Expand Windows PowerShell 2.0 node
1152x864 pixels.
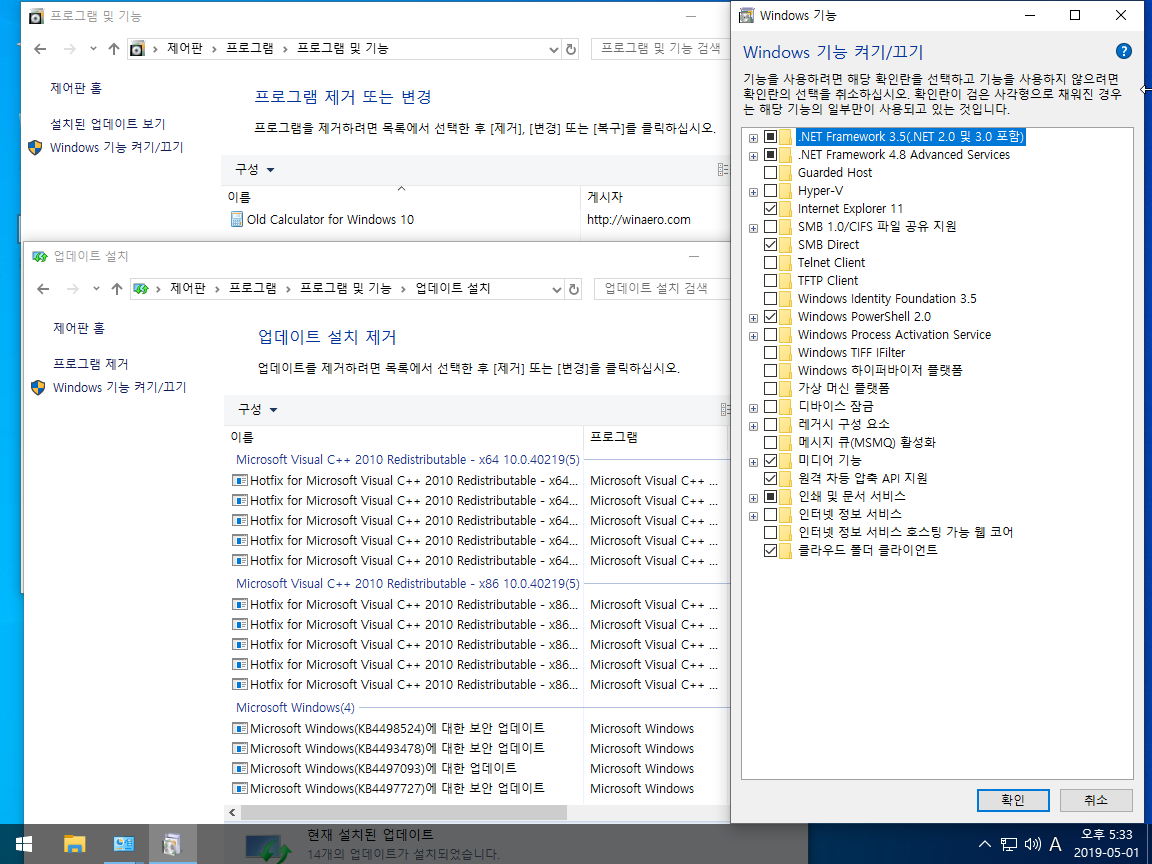tap(753, 319)
